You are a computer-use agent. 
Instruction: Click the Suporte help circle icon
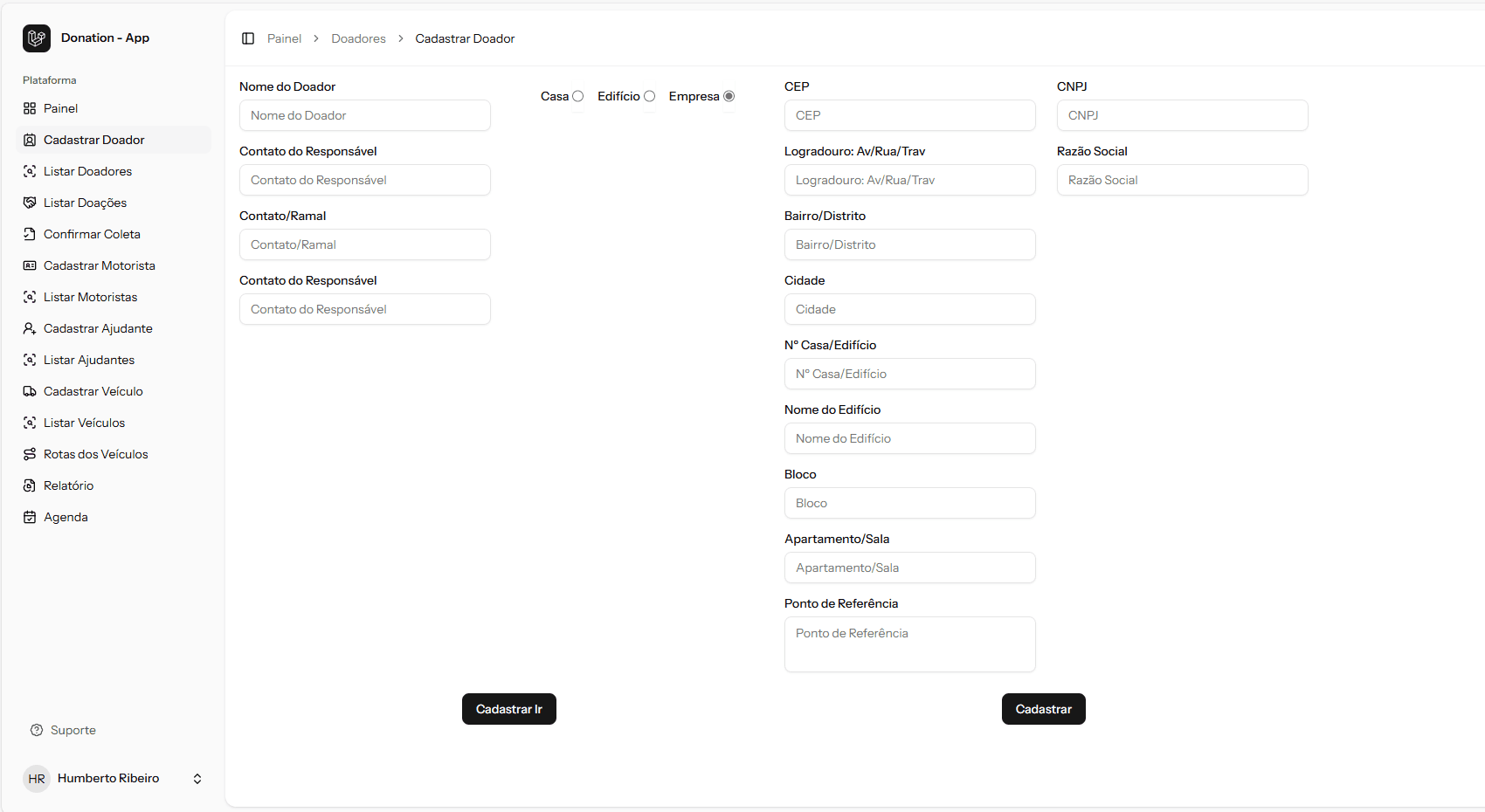37,730
